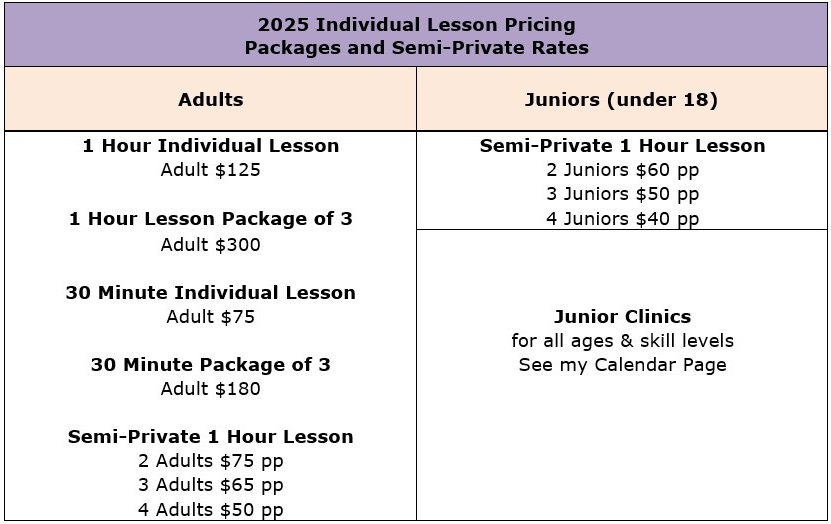Click the "2 Juniors $60 pp" rate
The width and height of the screenshot is (831, 524).
[x=622, y=170]
